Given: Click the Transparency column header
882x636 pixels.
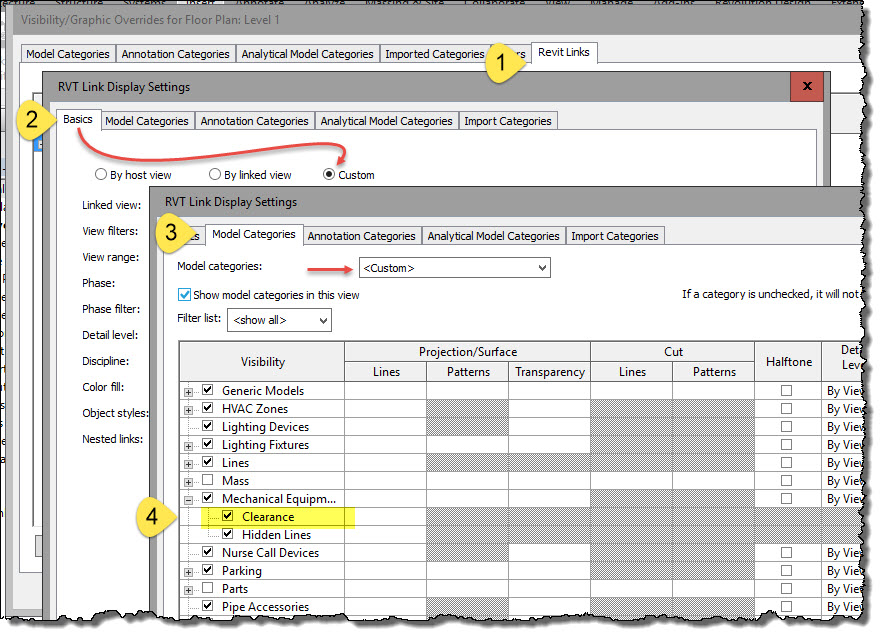Looking at the screenshot, I should (550, 372).
